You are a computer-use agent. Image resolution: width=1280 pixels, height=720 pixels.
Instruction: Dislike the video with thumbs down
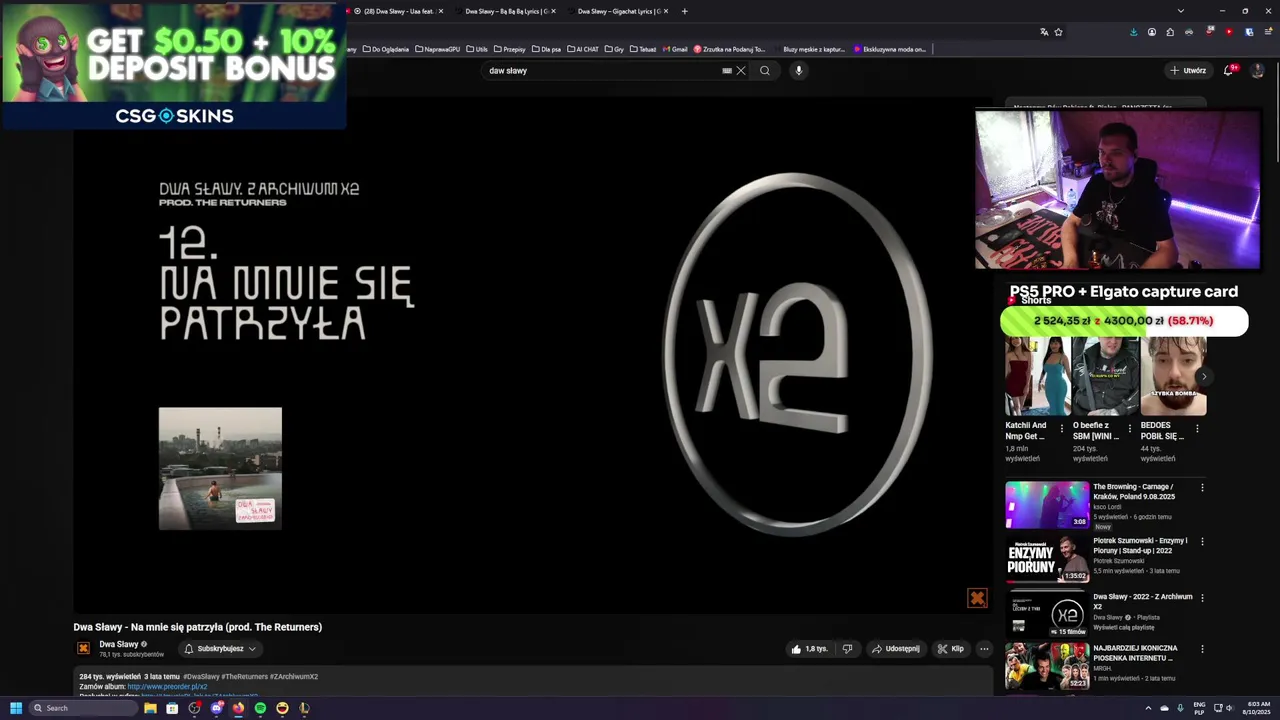[x=847, y=649]
